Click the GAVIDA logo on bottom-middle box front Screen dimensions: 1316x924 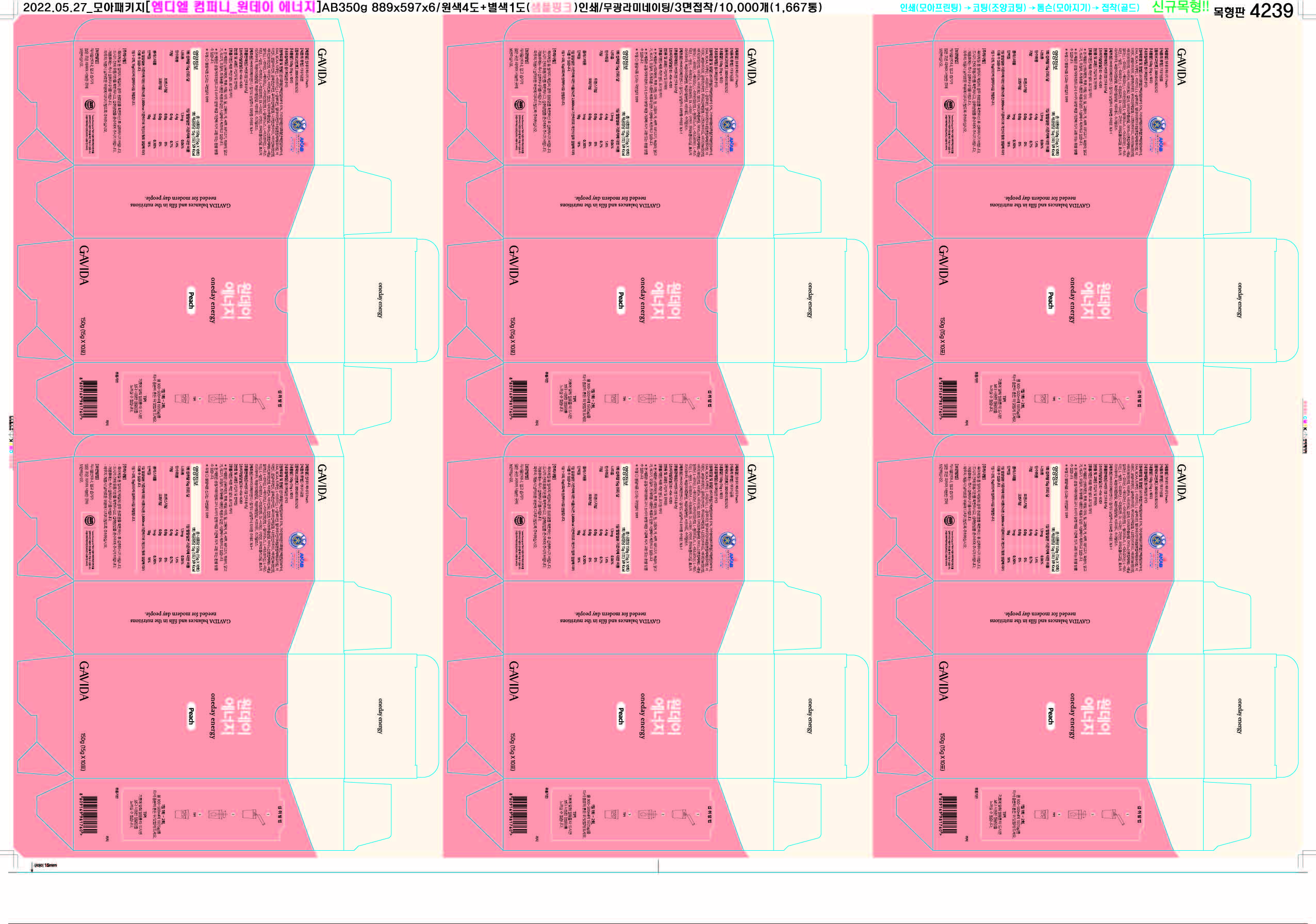tap(514, 680)
